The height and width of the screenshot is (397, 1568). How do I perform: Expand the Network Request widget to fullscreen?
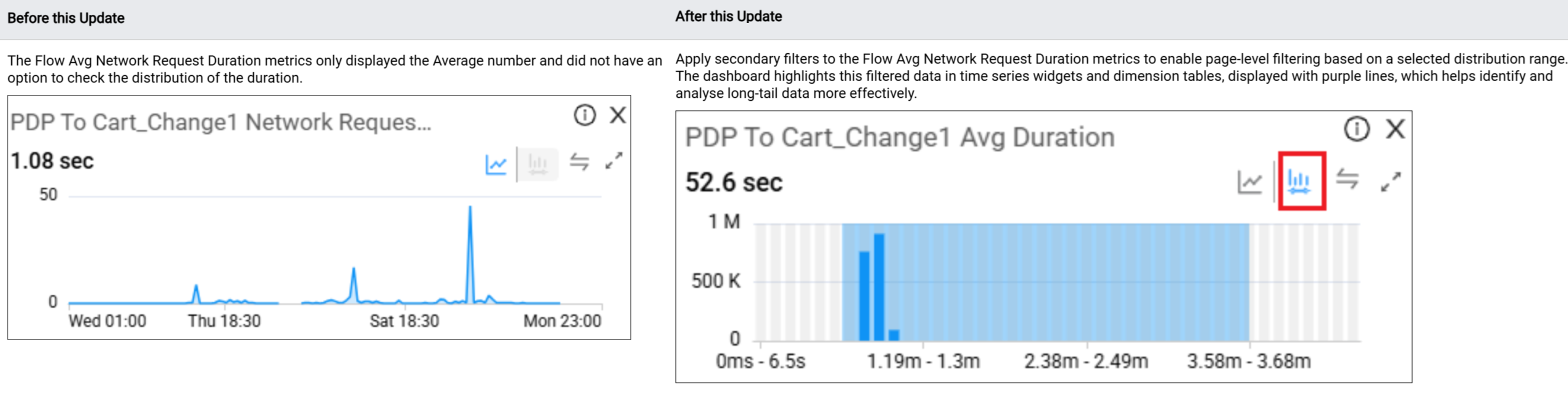[614, 161]
